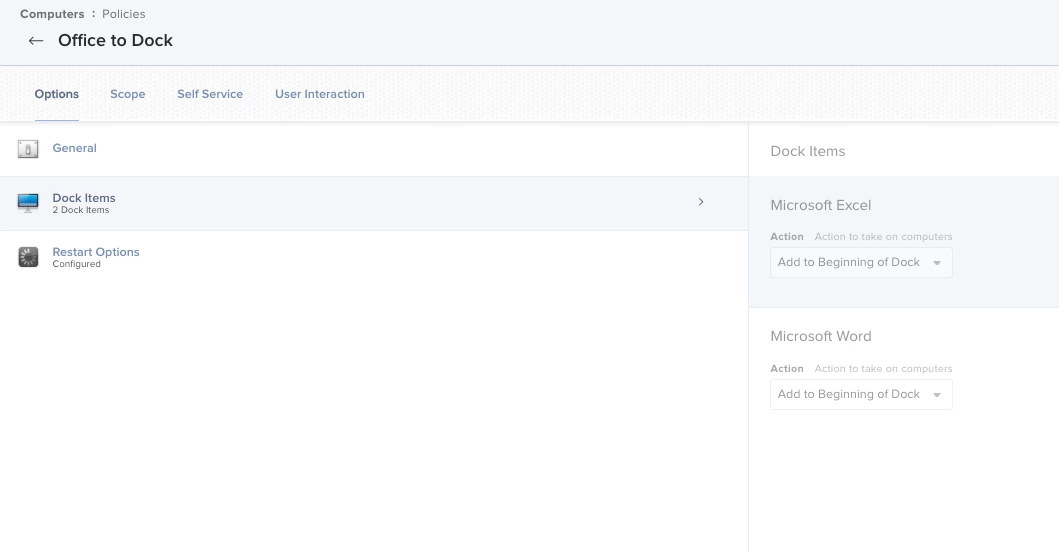Switch to the Scope tab
The image size is (1059, 551).
[128, 95]
